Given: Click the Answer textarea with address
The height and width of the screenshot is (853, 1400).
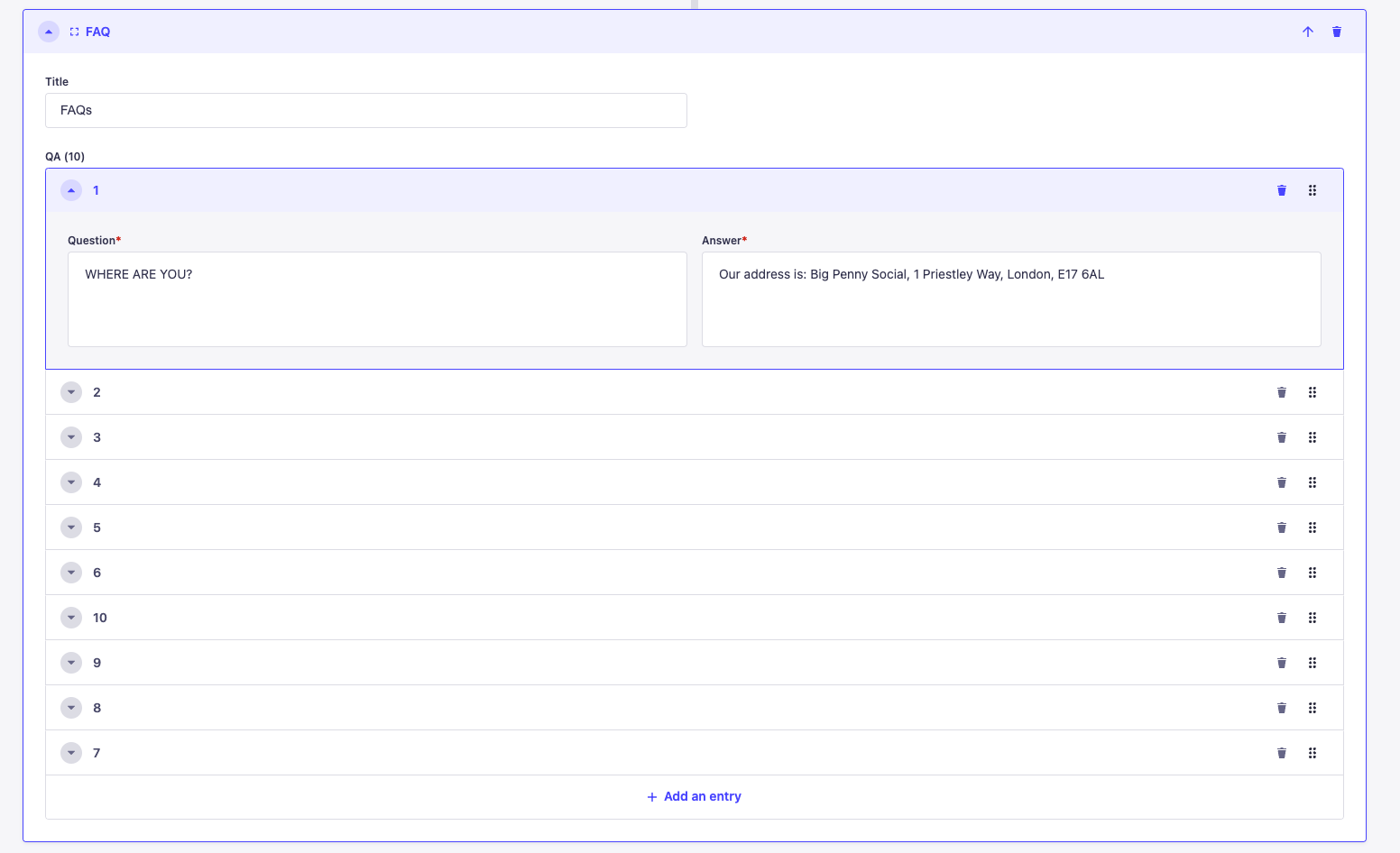Looking at the screenshot, I should [1010, 298].
